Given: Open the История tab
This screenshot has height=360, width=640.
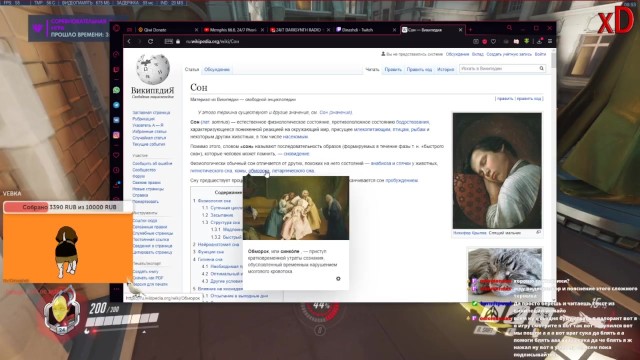Looking at the screenshot, I should (x=446, y=70).
